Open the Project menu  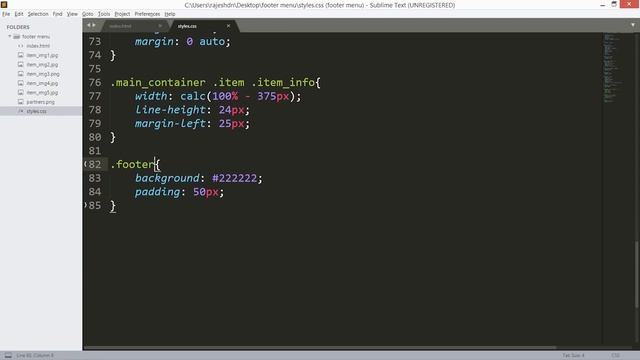tap(122, 14)
